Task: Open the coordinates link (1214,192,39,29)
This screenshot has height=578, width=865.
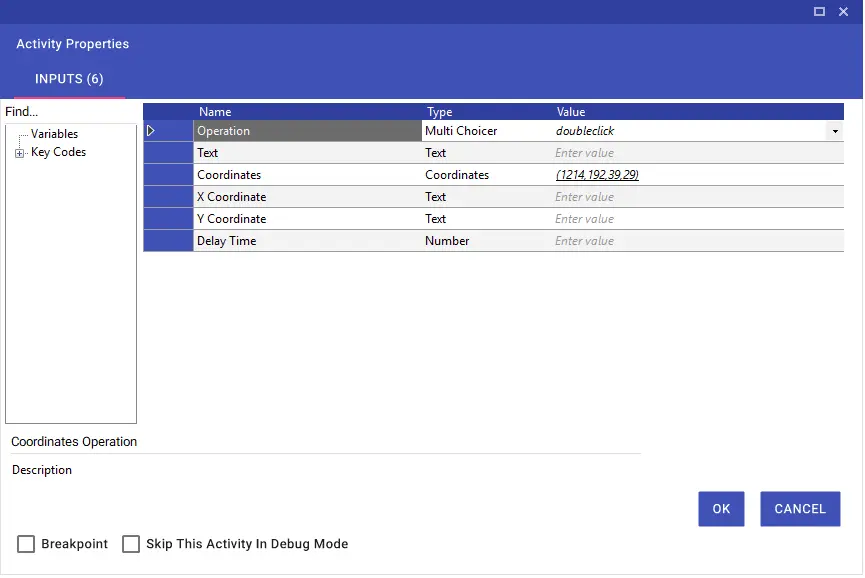Action: (x=597, y=175)
